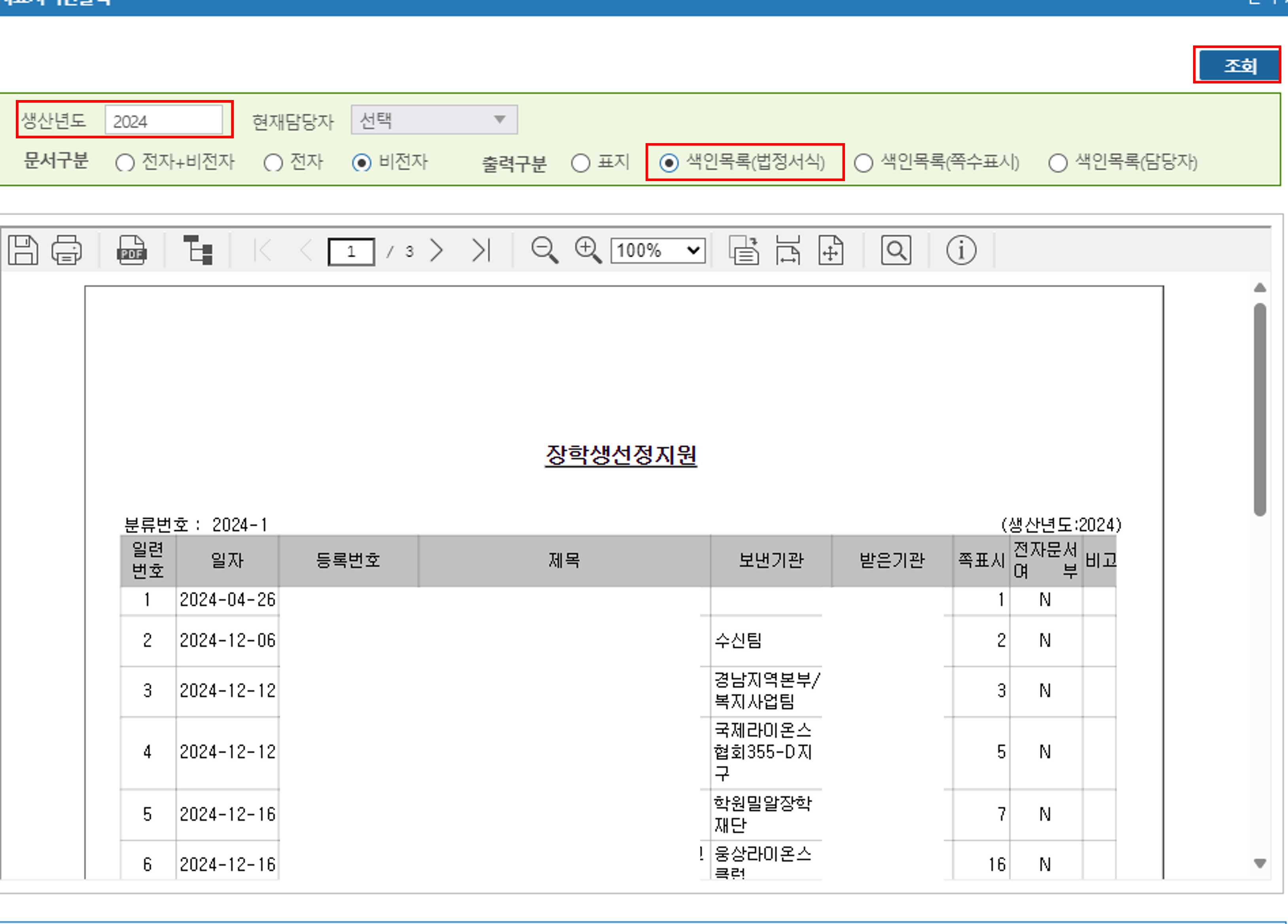
Task: Click the report vertical scrollbar down arrow
Action: [x=1260, y=864]
